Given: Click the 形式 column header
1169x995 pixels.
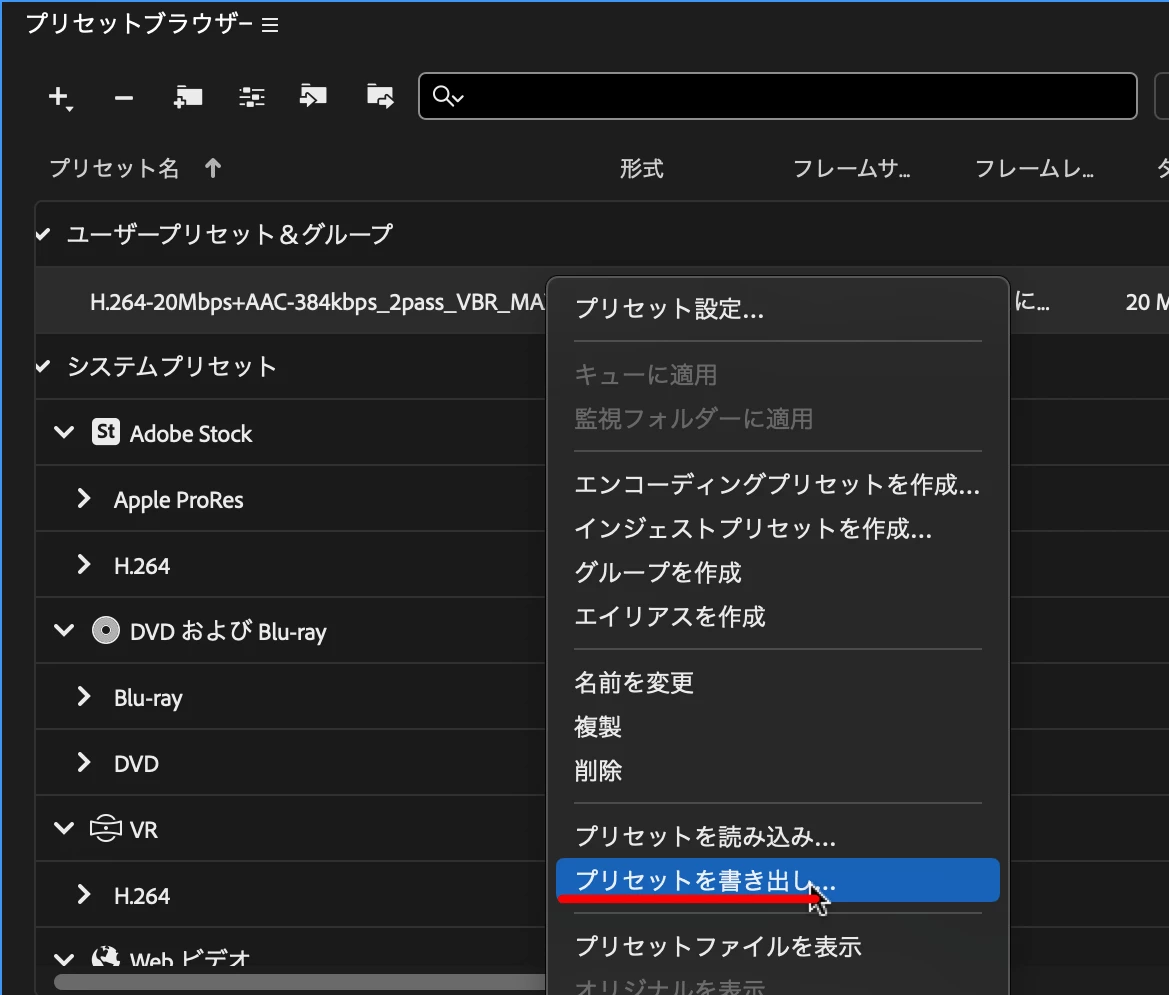Looking at the screenshot, I should tap(642, 169).
